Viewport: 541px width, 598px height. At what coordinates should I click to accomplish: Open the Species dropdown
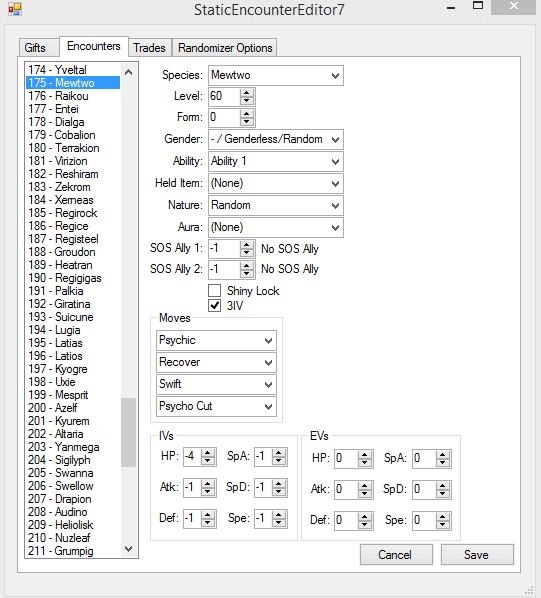(276, 76)
